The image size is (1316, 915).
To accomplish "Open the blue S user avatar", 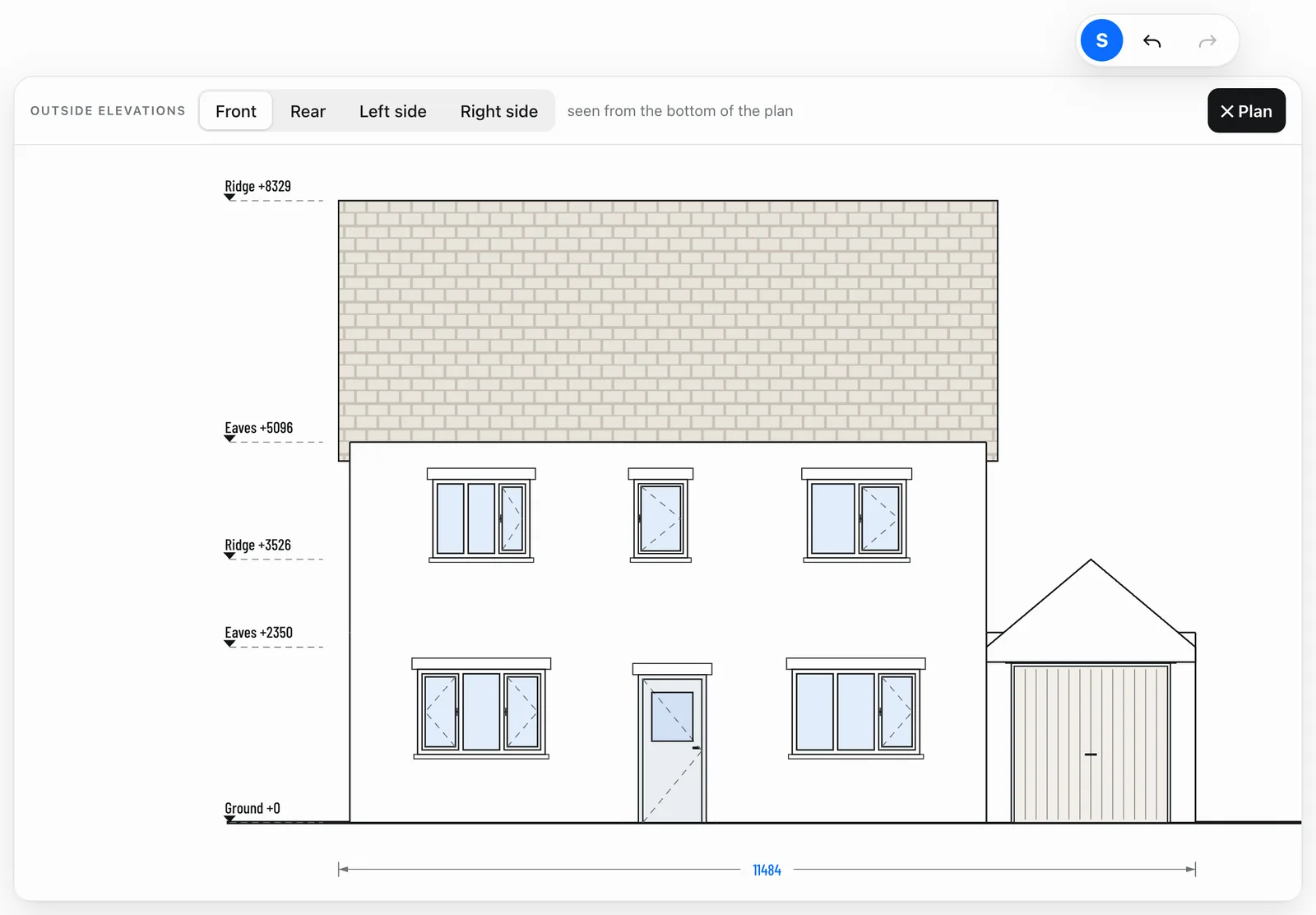I will coord(1101,40).
